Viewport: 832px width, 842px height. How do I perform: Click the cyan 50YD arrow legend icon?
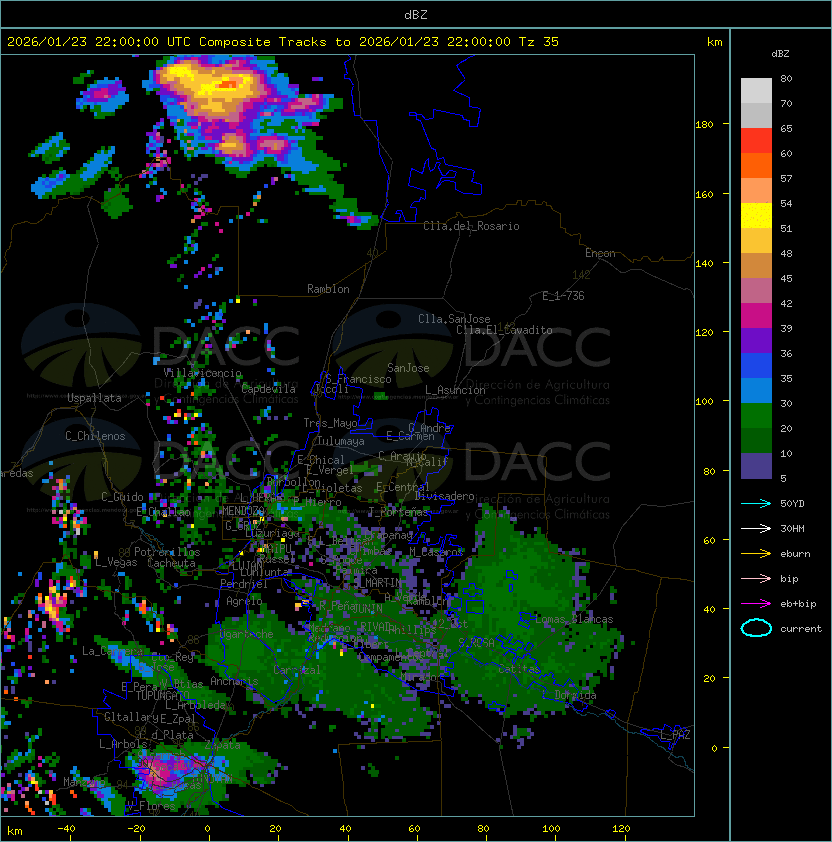click(756, 503)
